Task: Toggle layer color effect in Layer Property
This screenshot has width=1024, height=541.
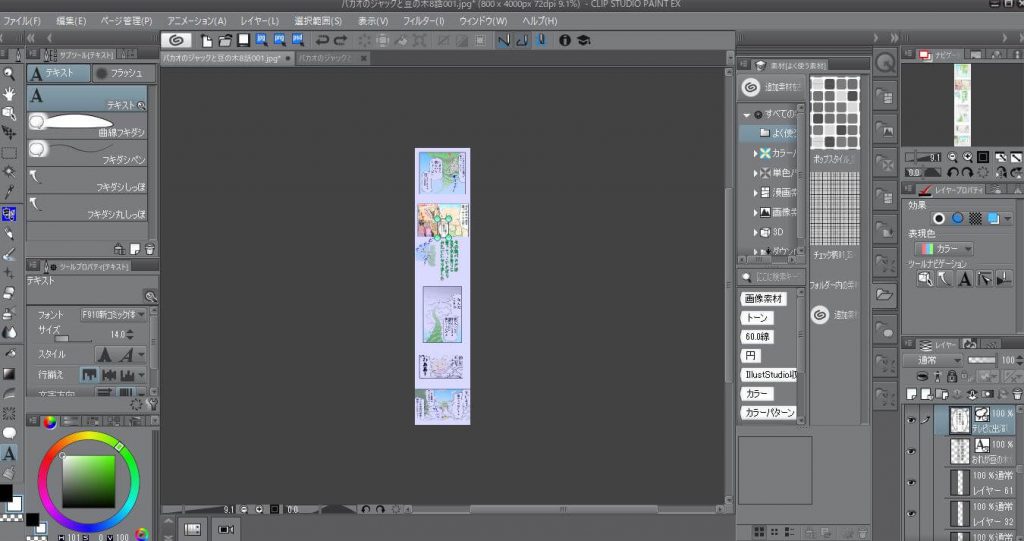Action: coord(993,218)
